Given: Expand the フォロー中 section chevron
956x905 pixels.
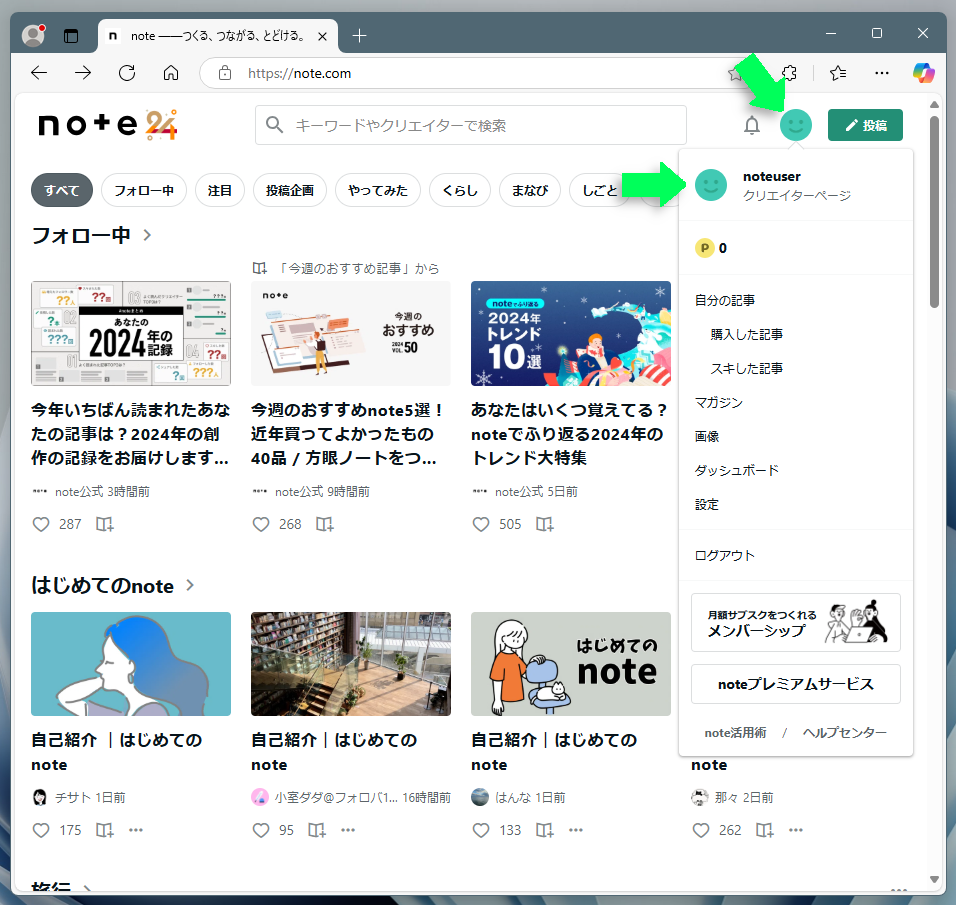Looking at the screenshot, I should 147,235.
